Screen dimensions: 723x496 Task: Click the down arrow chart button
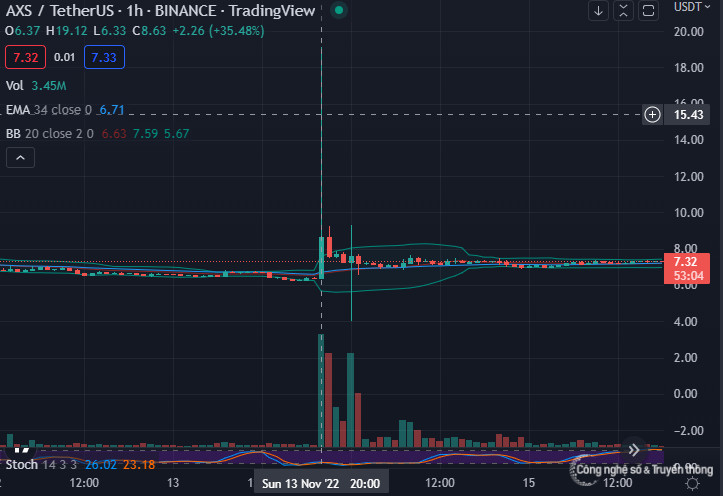click(x=599, y=11)
